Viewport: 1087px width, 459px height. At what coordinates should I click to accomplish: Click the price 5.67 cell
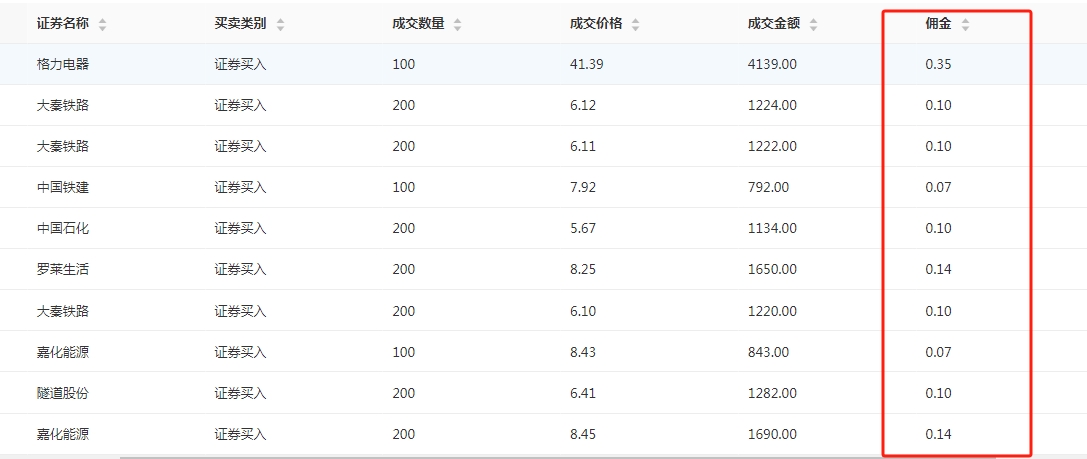[583, 228]
